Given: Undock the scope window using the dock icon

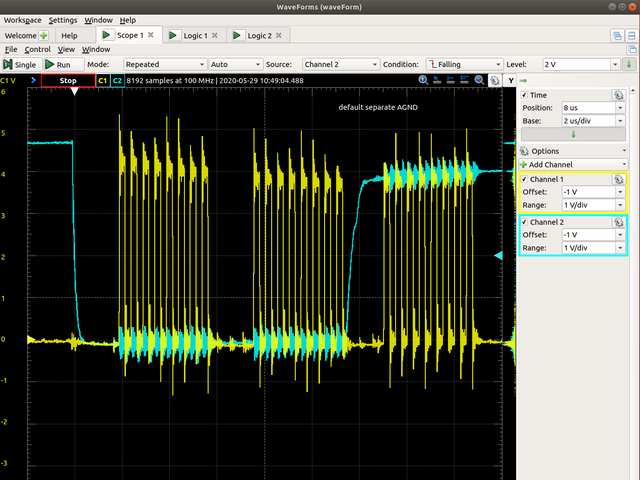Looking at the screenshot, I should 632,50.
